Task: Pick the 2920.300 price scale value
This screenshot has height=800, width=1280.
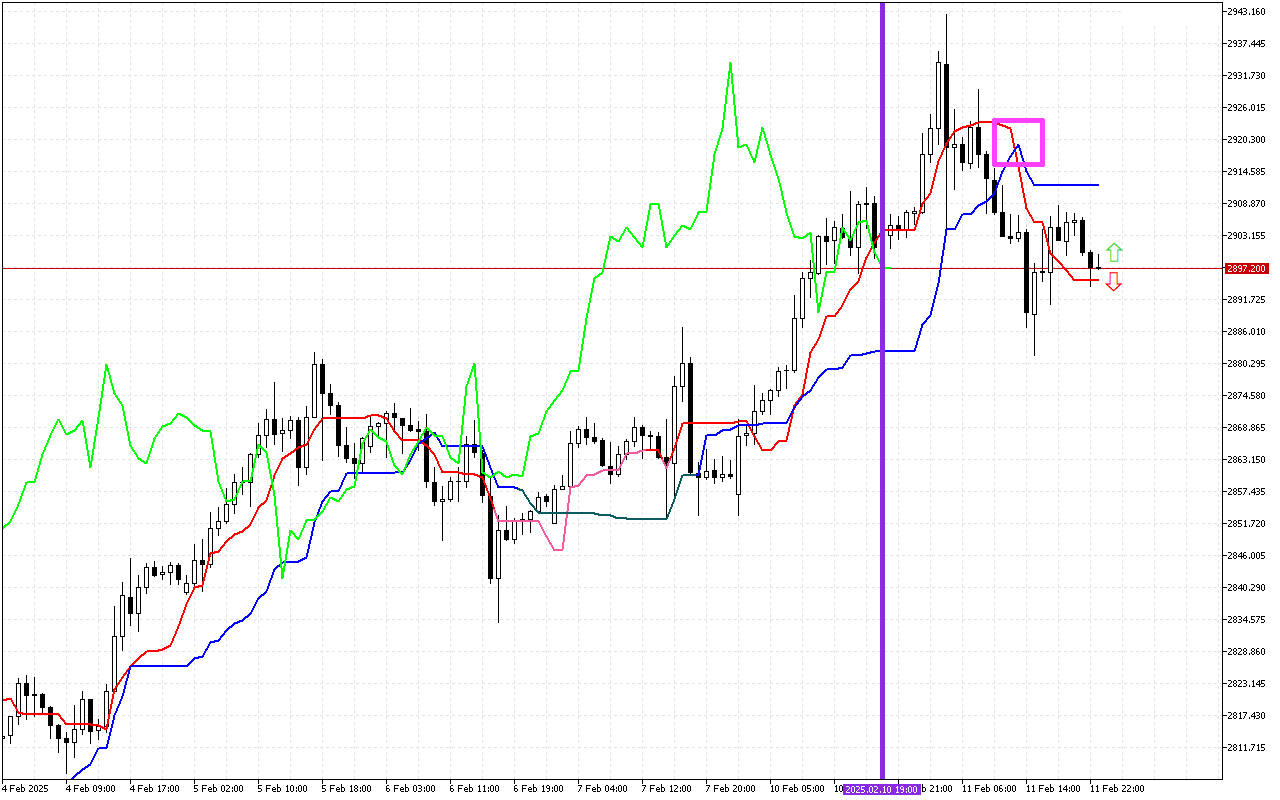Action: point(1246,140)
